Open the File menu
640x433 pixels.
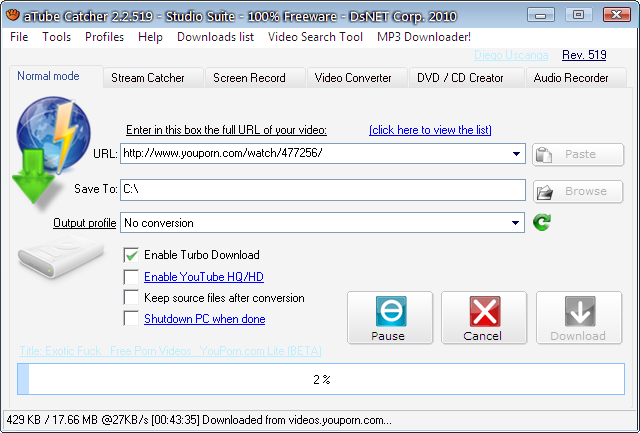point(19,37)
